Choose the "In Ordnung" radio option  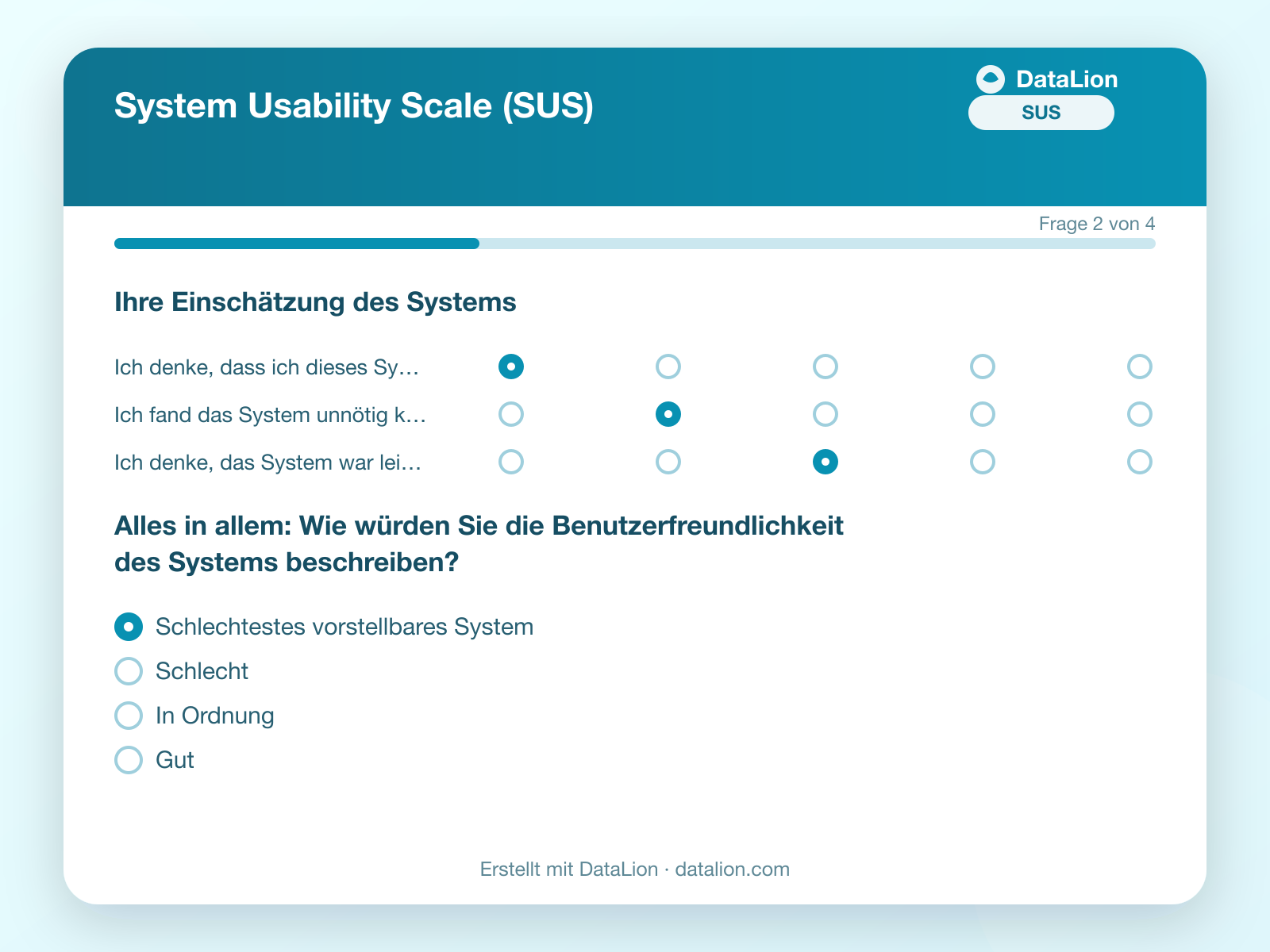click(x=129, y=716)
